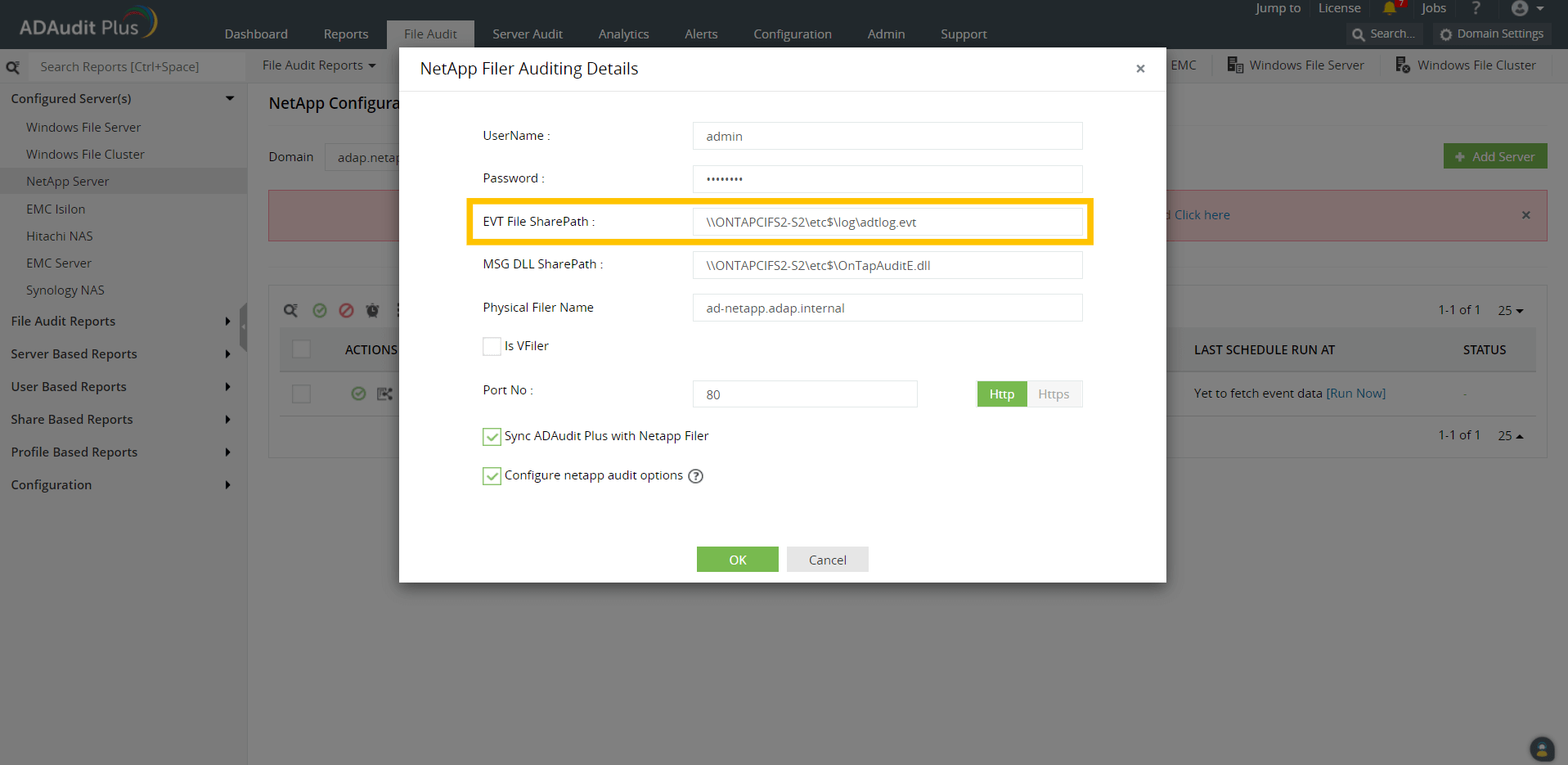The height and width of the screenshot is (765, 1568).
Task: Open the user account avatar menu
Action: (x=1526, y=9)
